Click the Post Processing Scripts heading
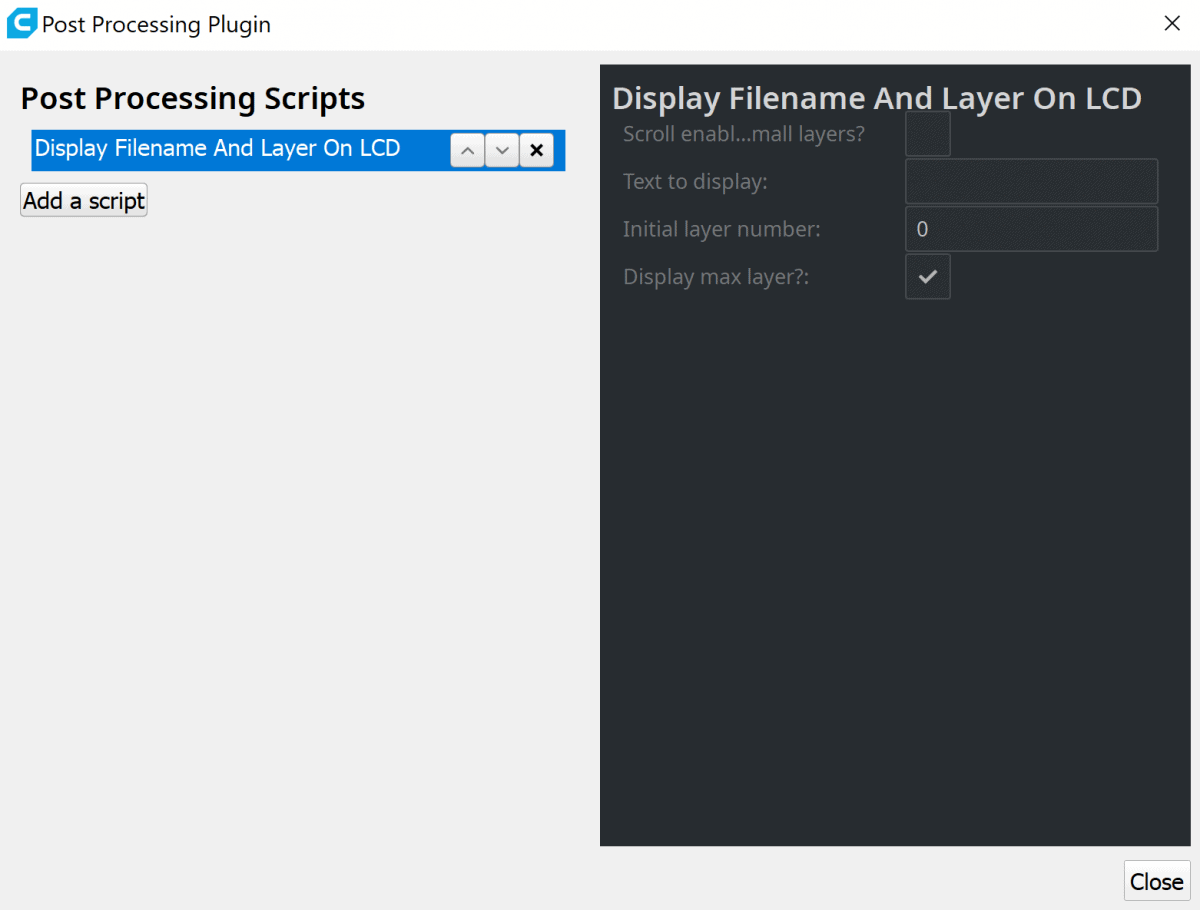 coord(193,99)
